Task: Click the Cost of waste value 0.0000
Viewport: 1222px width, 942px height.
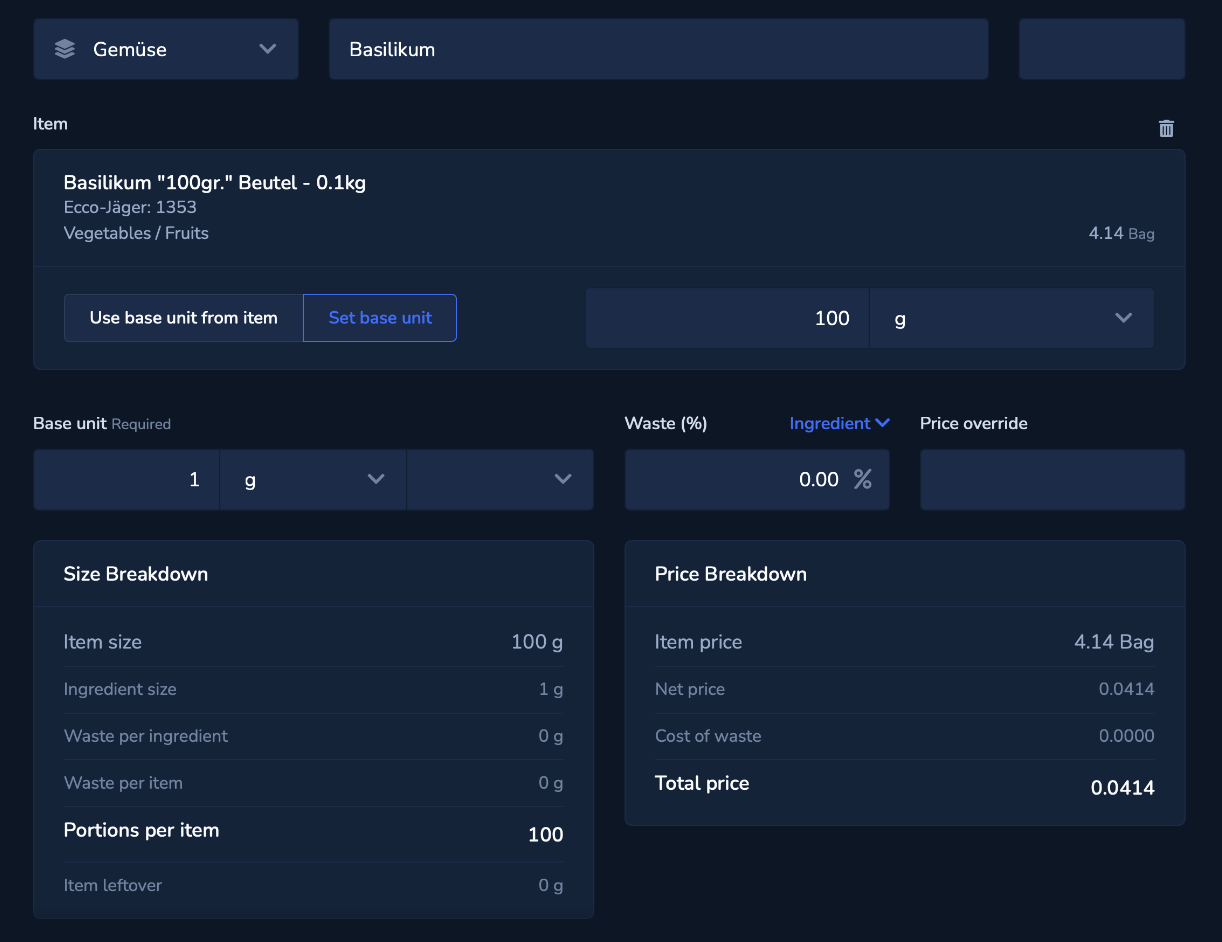Action: (x=1127, y=736)
